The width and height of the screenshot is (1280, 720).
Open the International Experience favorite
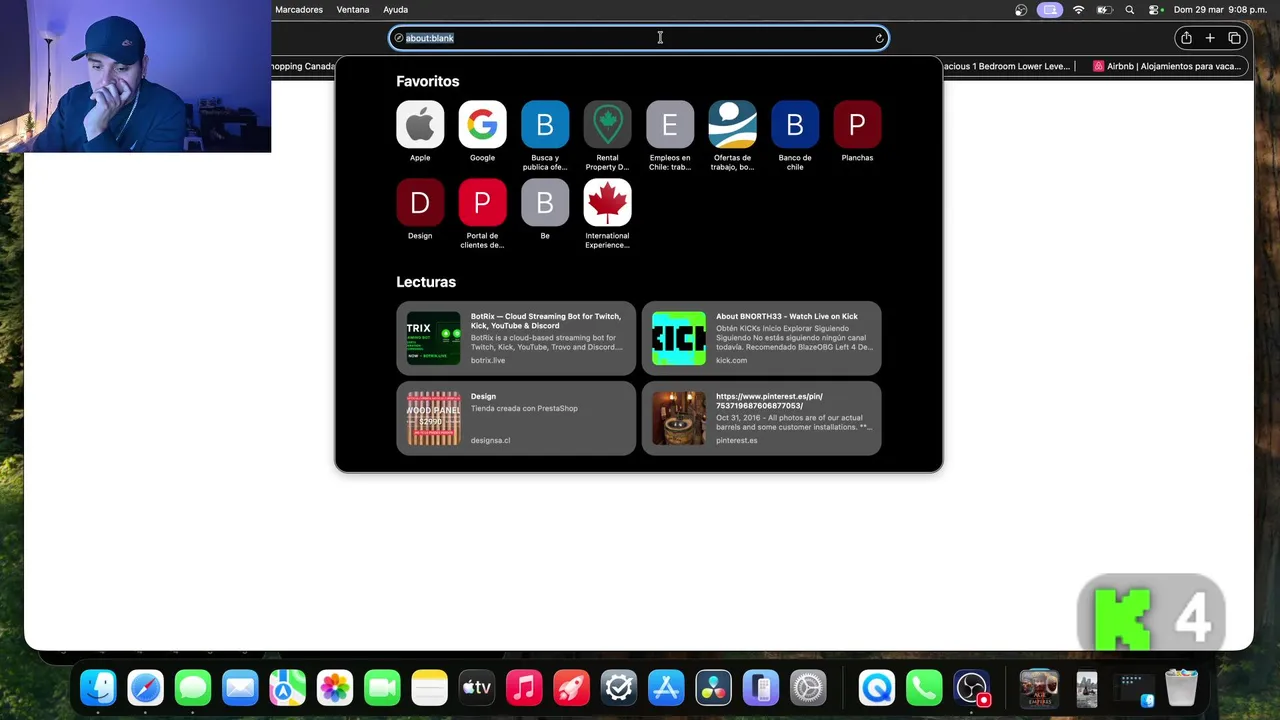point(607,203)
